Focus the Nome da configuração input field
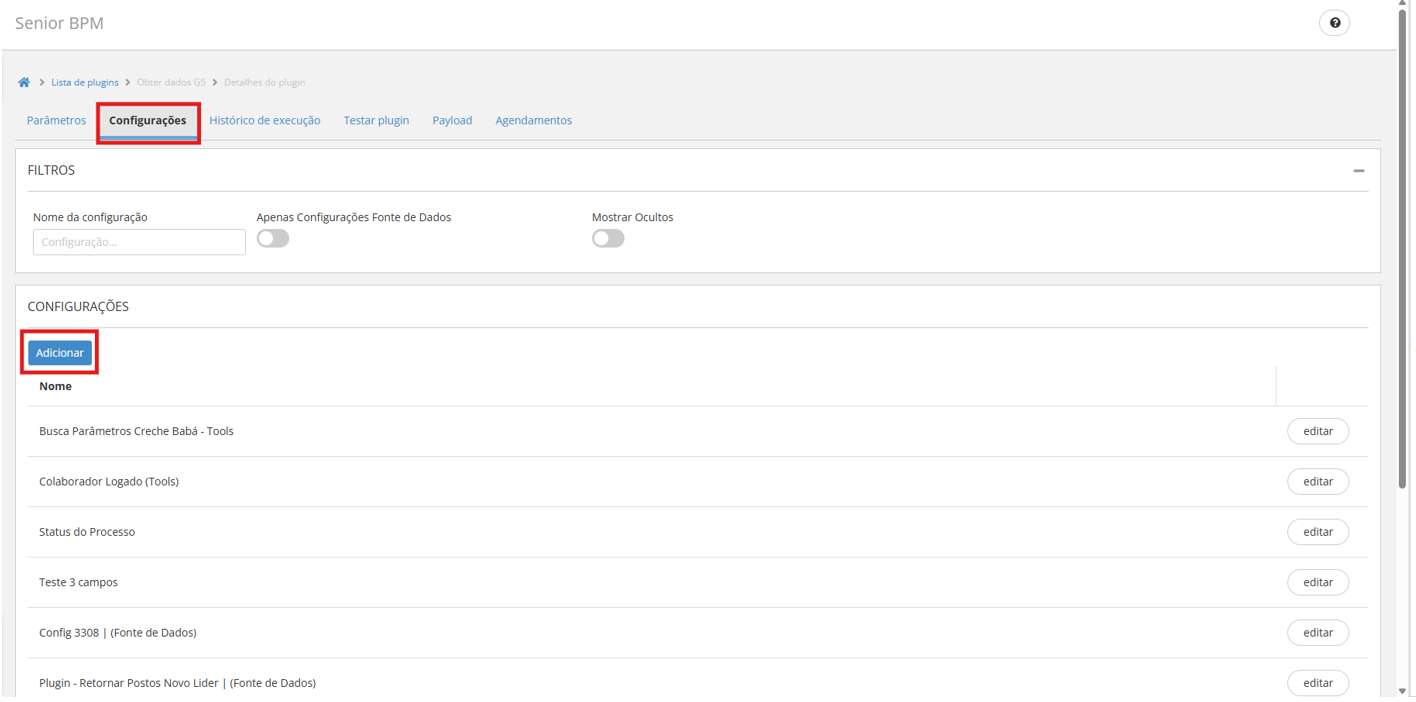The image size is (1416, 702). coord(139,242)
